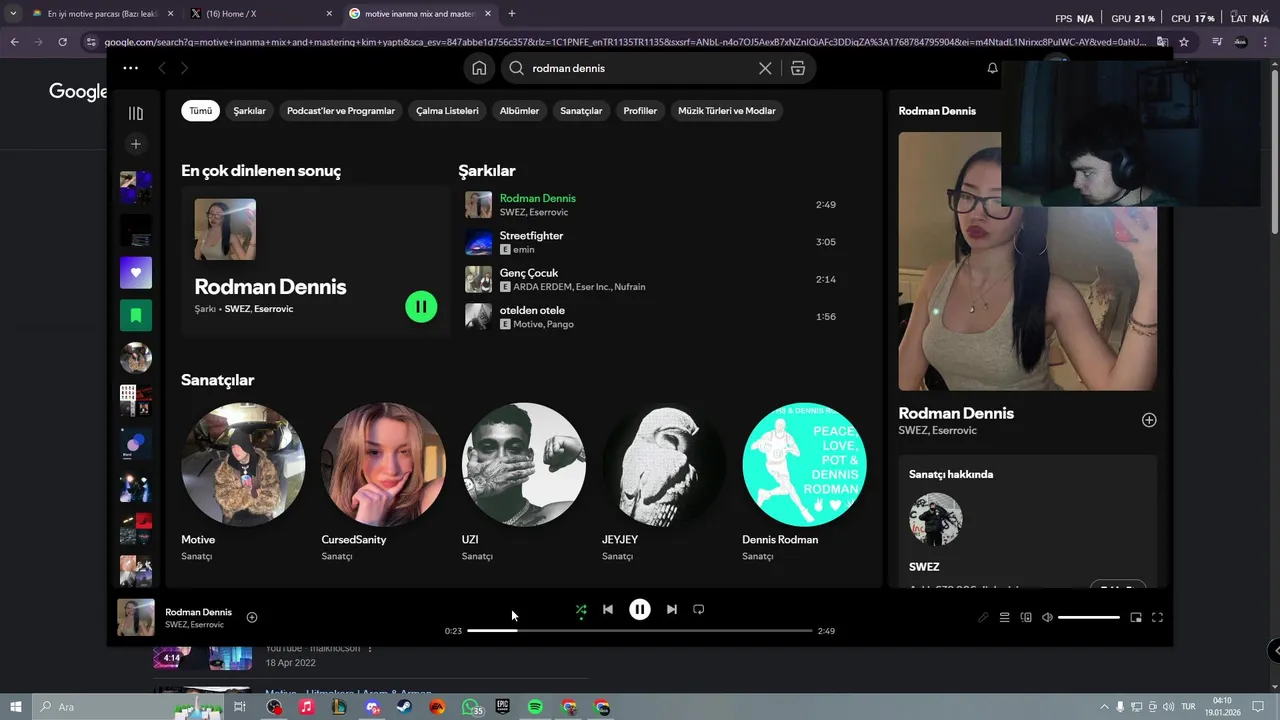The height and width of the screenshot is (720, 1280).
Task: Enter Spotify full screen mode
Action: (x=1157, y=617)
